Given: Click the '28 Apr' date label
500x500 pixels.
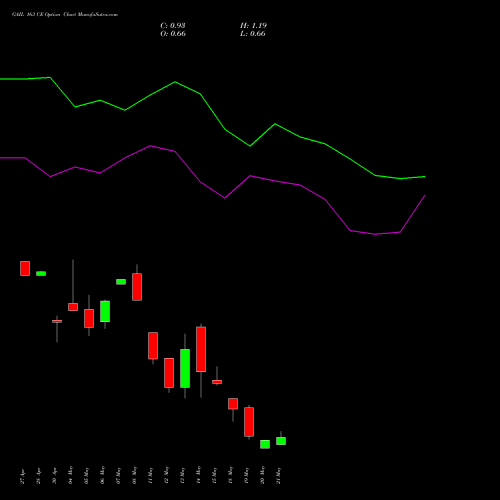Looking at the screenshot, I should coord(39,476).
